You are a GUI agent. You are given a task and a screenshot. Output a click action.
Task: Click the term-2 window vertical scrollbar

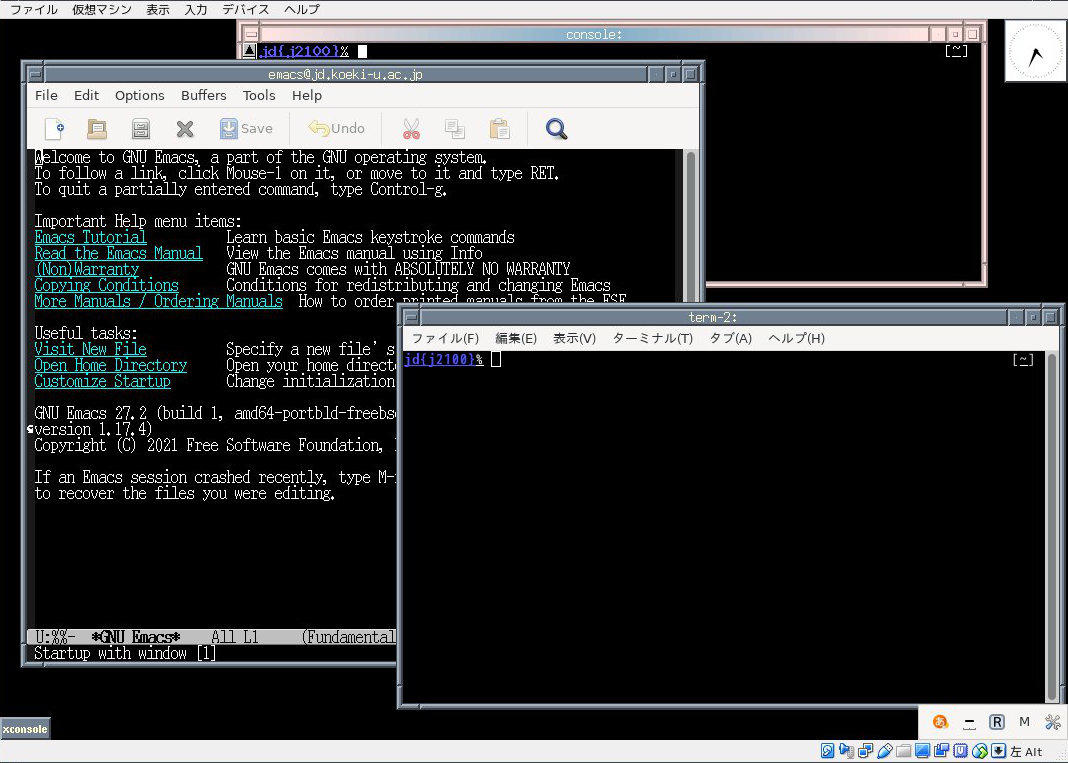1050,520
